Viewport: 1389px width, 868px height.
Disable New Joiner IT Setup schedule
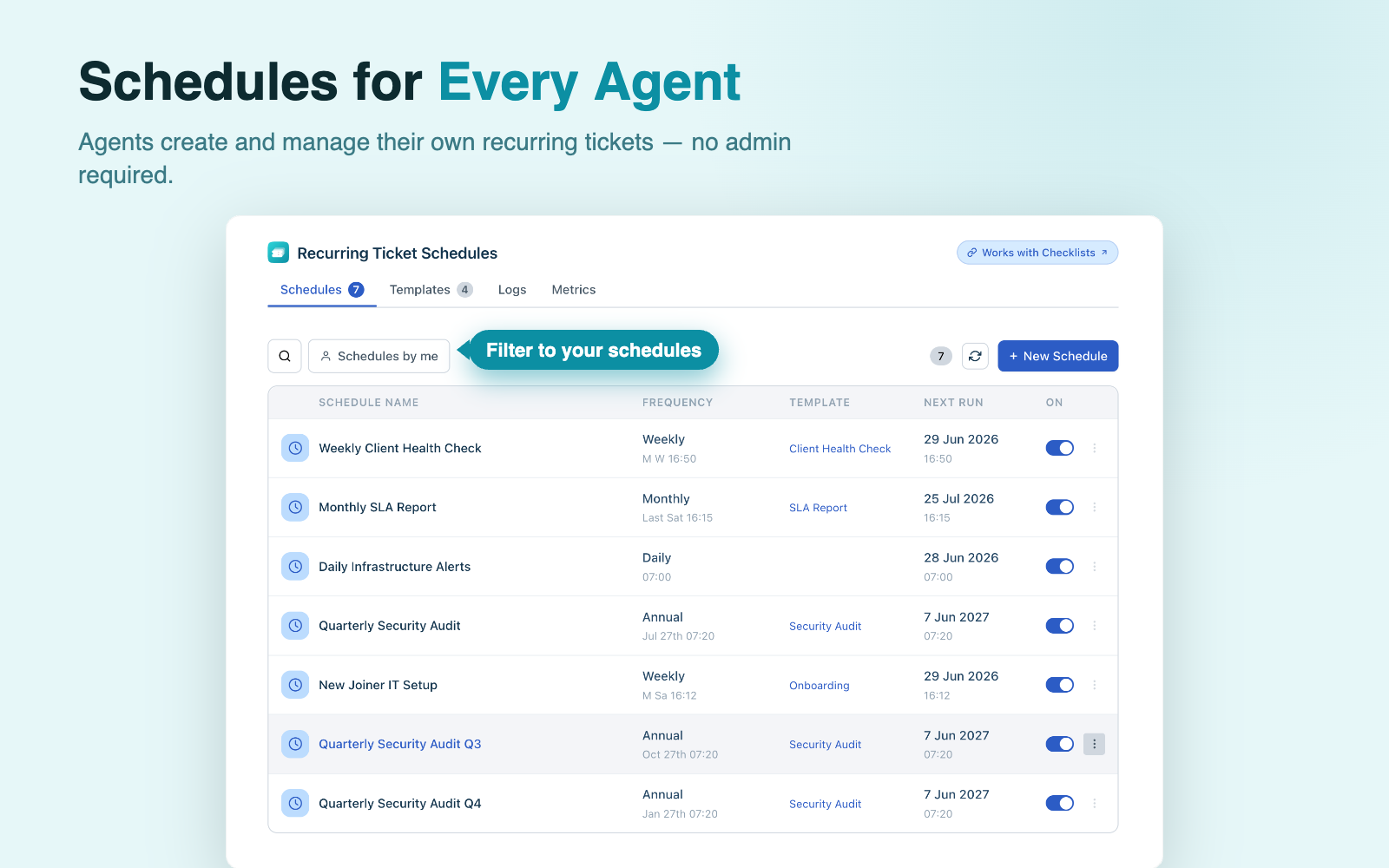1059,685
